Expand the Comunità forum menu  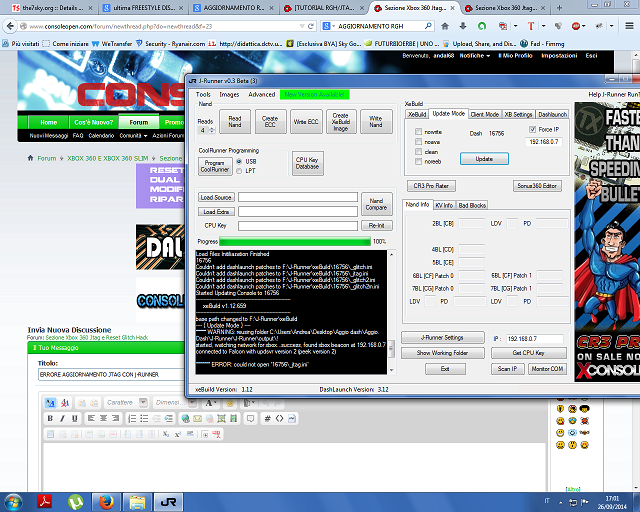[133, 136]
